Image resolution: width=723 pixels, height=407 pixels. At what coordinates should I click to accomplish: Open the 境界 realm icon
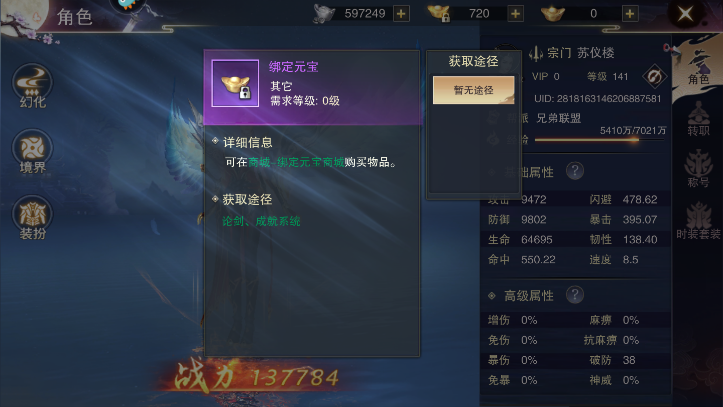point(32,152)
